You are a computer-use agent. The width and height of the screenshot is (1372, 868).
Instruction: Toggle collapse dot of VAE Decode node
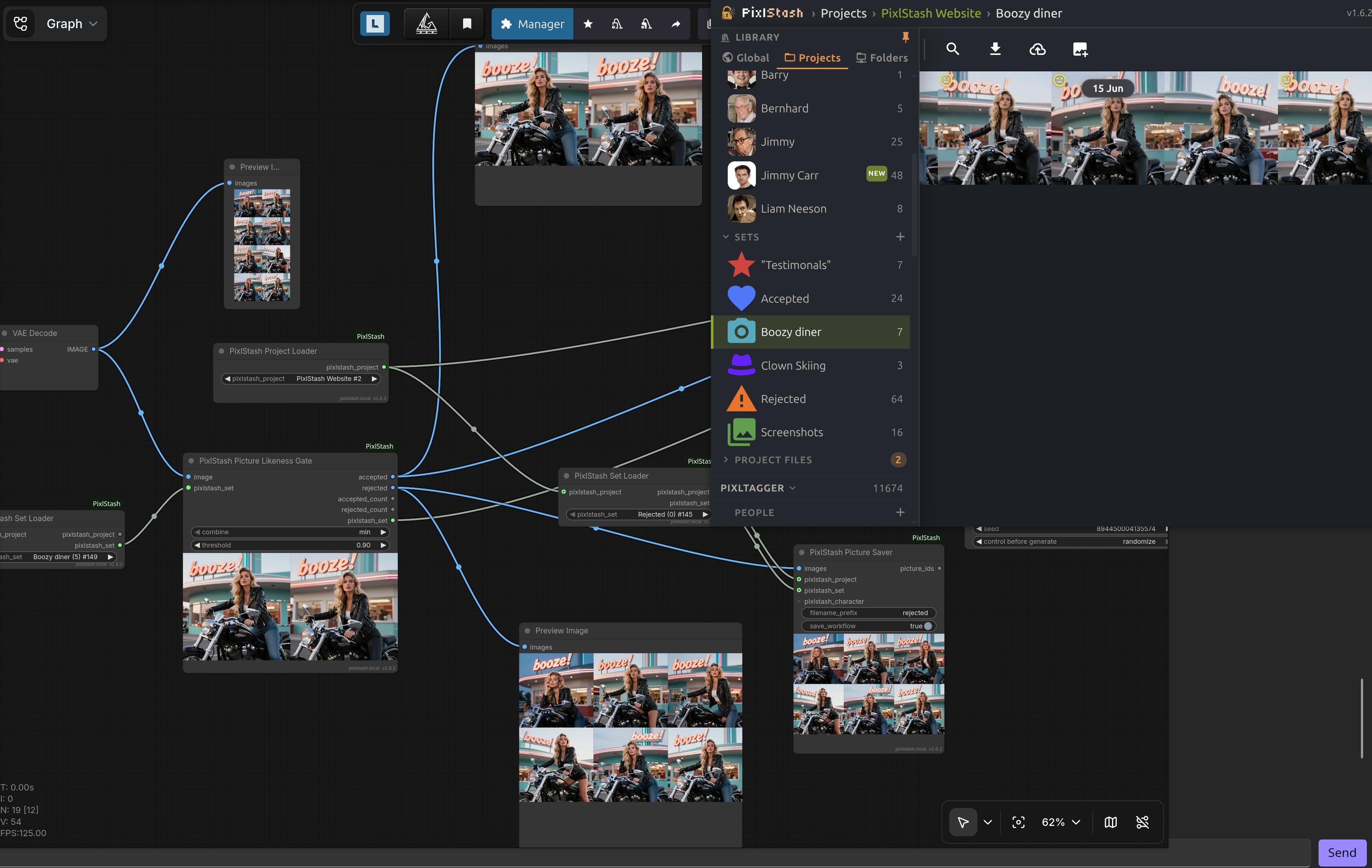tap(4, 333)
